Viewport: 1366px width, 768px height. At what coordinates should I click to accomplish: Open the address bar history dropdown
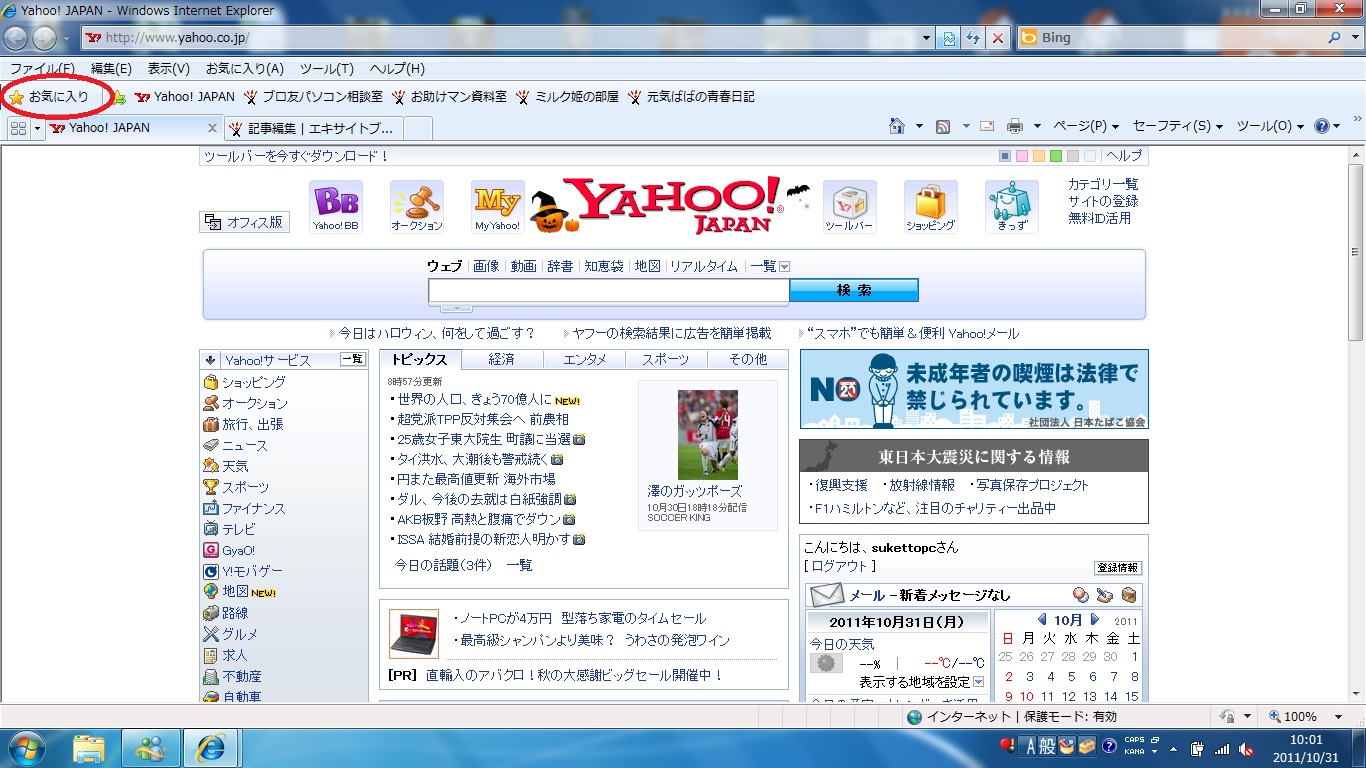(927, 38)
